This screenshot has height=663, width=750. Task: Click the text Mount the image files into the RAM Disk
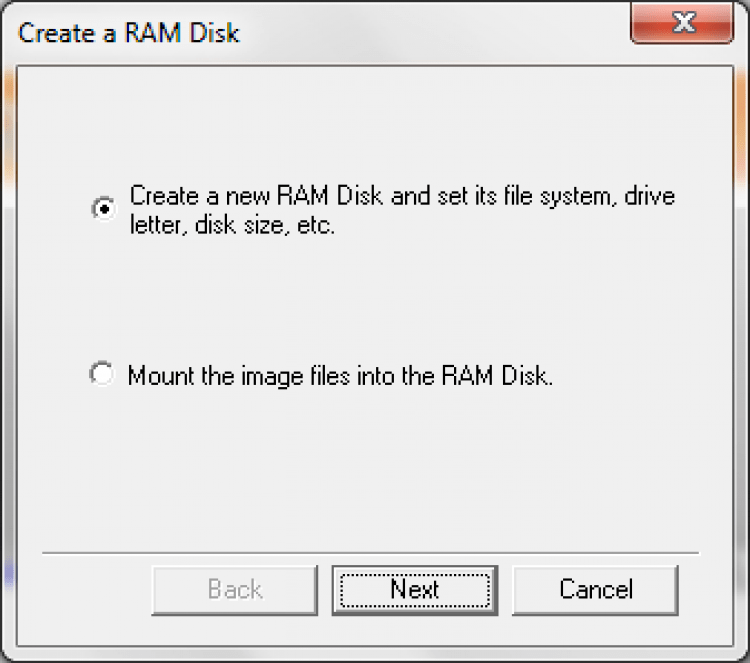[x=340, y=377]
